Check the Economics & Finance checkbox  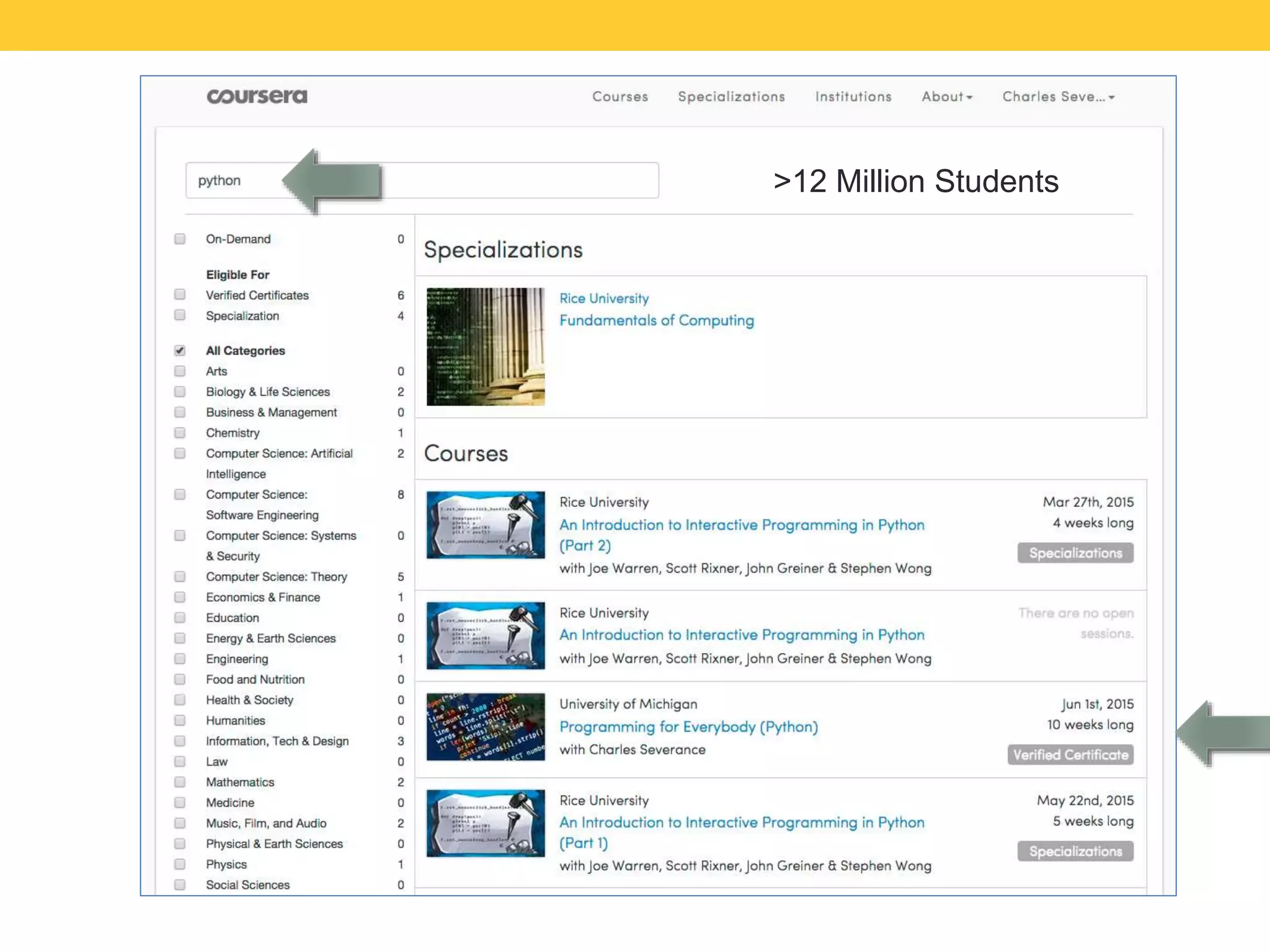tap(180, 597)
